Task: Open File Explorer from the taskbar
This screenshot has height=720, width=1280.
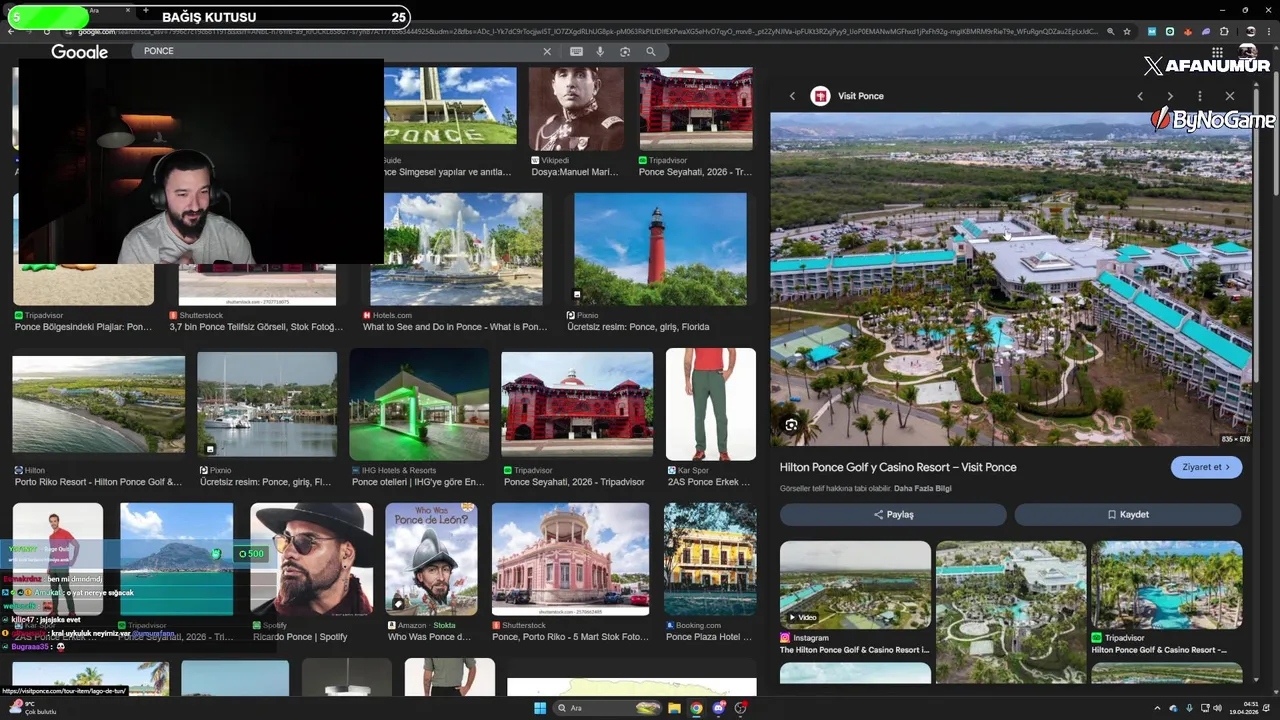Action: tap(675, 709)
